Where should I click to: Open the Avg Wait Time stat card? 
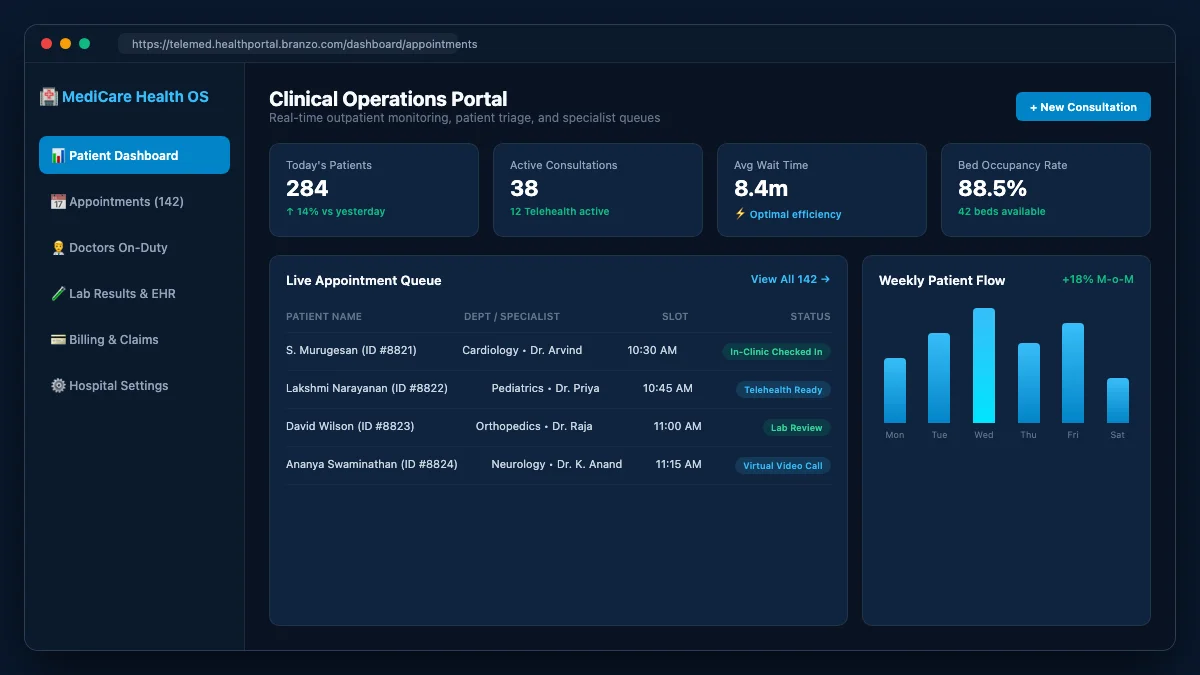coord(822,190)
